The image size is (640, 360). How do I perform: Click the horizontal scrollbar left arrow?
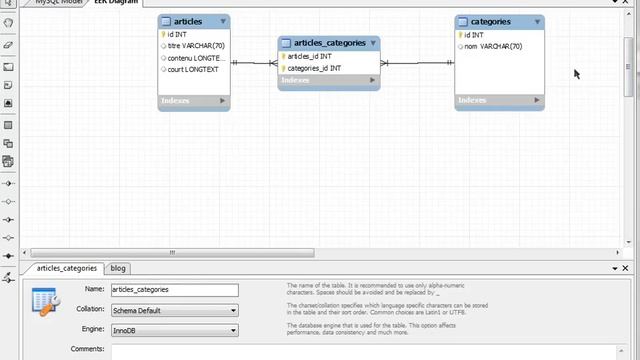point(24,253)
